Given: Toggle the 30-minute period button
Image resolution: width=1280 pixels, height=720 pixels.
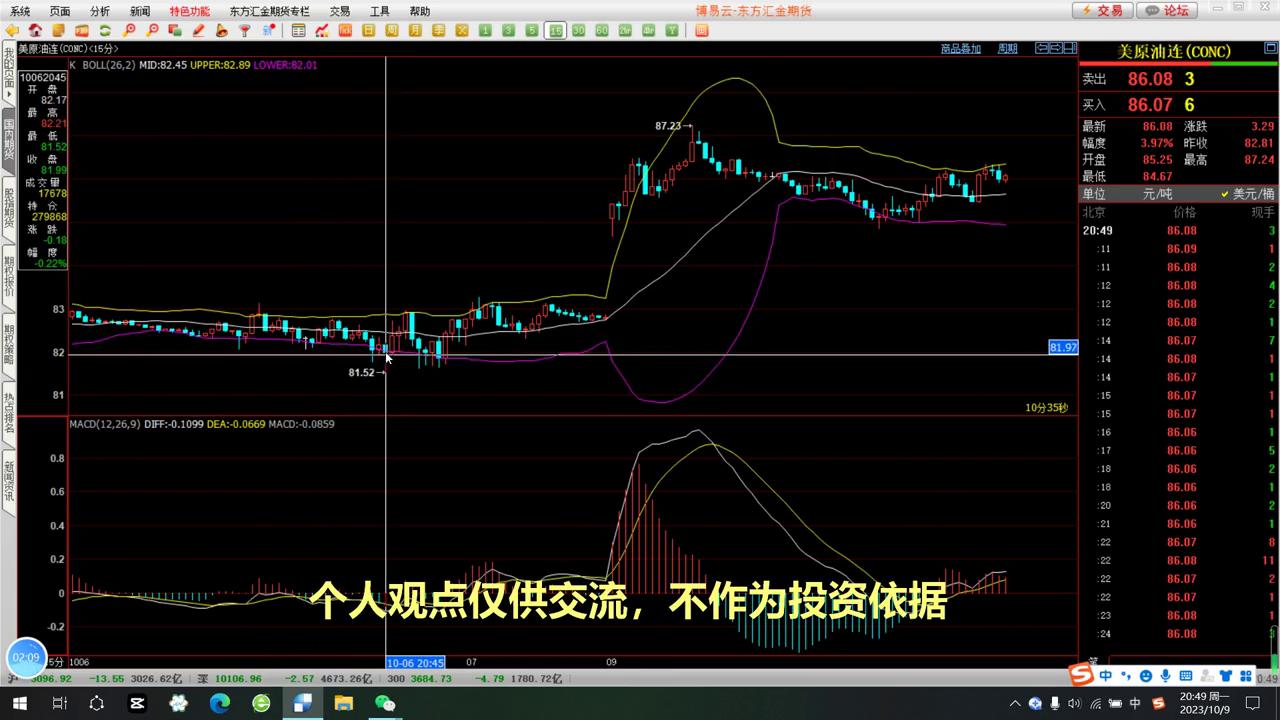Looking at the screenshot, I should (x=578, y=31).
